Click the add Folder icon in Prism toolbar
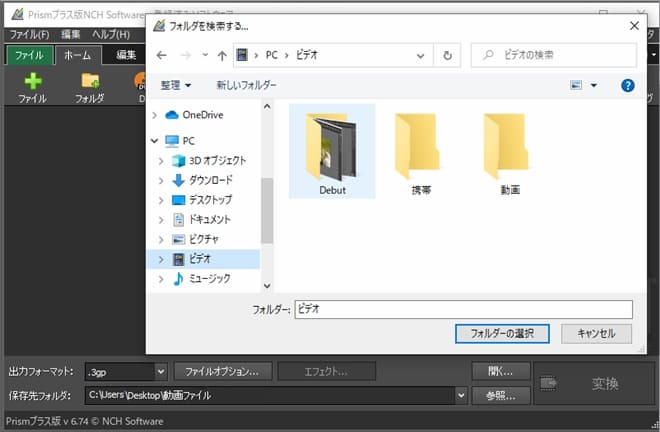Viewport: 660px width, 432px height. click(90, 80)
